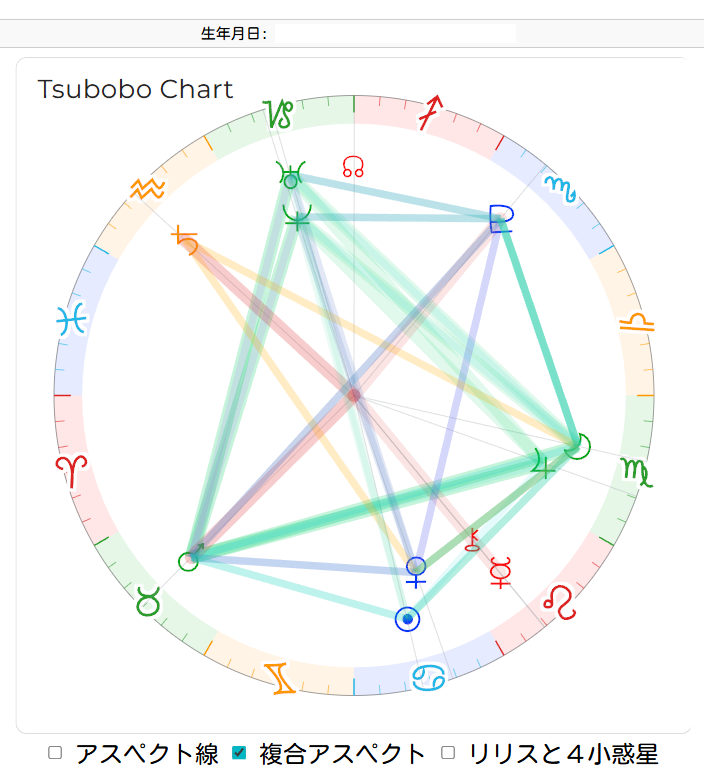Uncheck the 複合アスペクト checkbox

pyautogui.click(x=238, y=753)
